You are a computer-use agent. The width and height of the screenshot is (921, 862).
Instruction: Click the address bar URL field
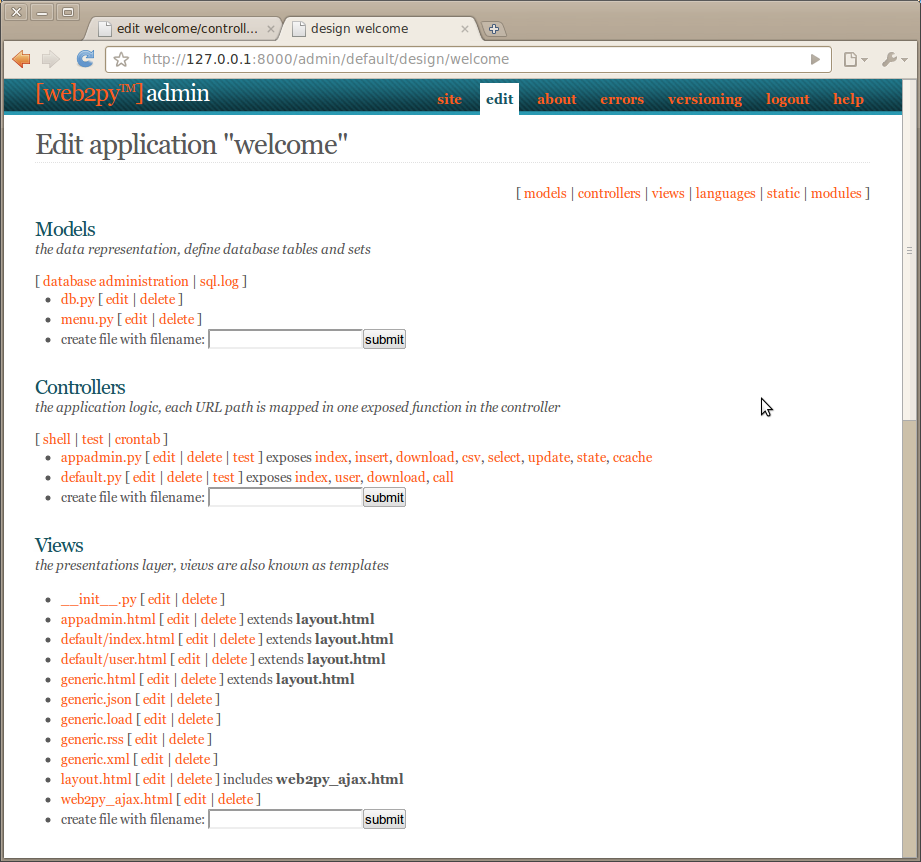coord(468,59)
